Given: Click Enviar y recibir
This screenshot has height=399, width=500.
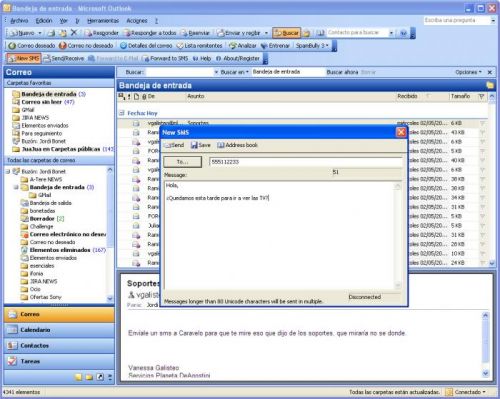Looking at the screenshot, I should [x=239, y=33].
